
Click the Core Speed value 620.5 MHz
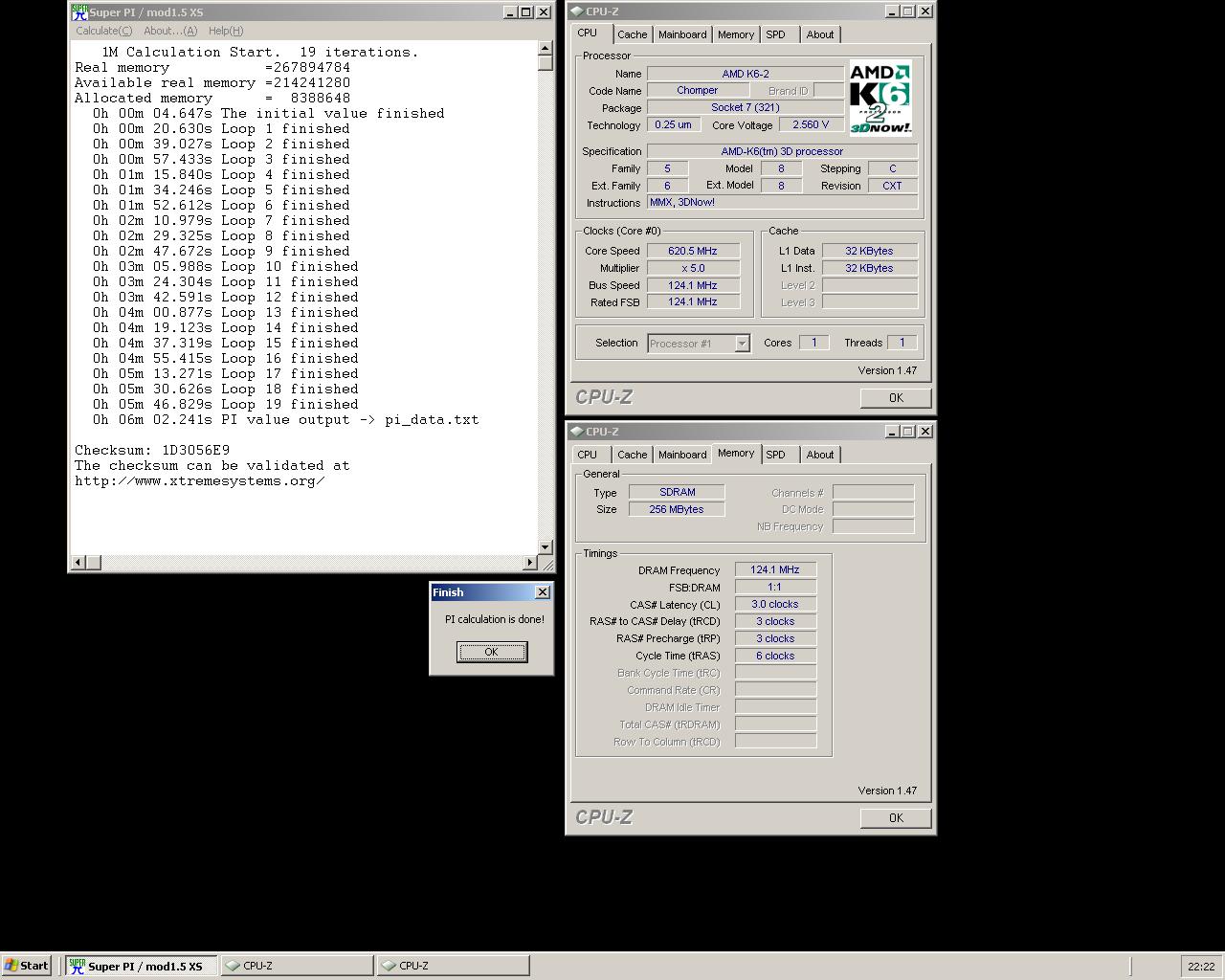coord(693,251)
